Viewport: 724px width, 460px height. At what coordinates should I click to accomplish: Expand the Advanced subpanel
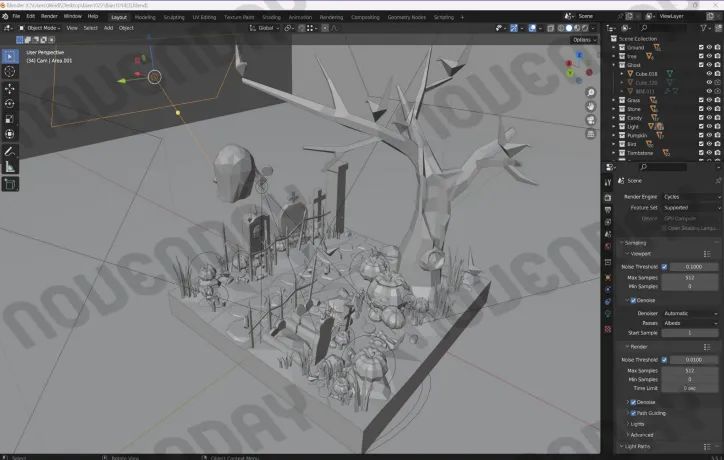coord(640,435)
